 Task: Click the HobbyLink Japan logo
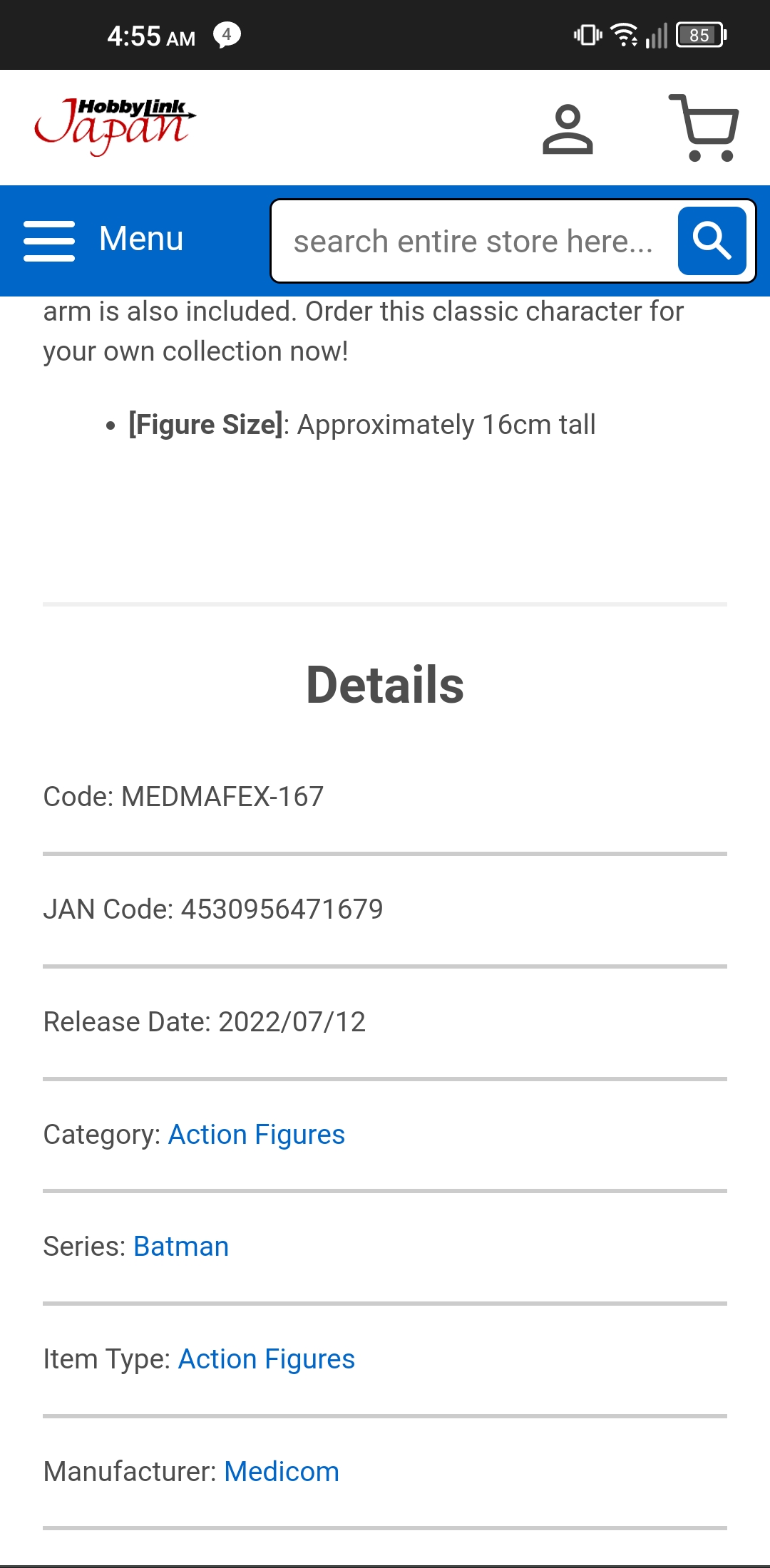click(115, 126)
